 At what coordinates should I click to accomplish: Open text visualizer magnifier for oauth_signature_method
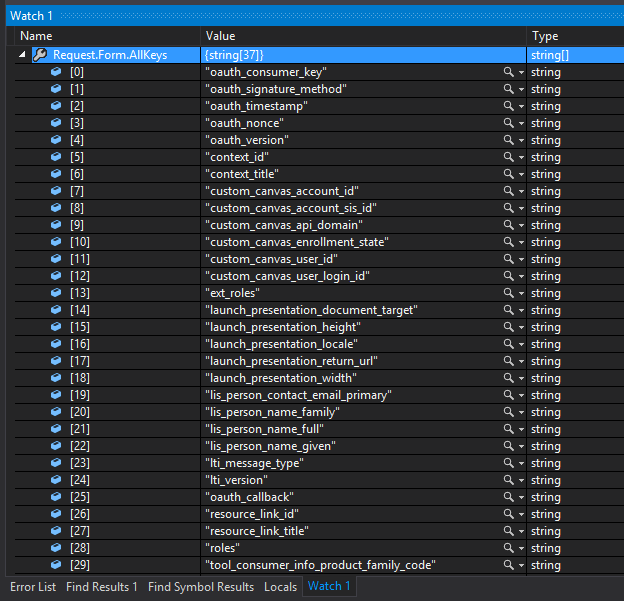coord(508,89)
